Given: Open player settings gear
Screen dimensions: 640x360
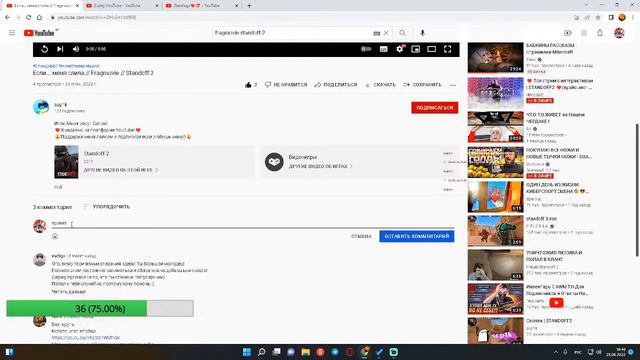Looking at the screenshot, I should point(400,49).
